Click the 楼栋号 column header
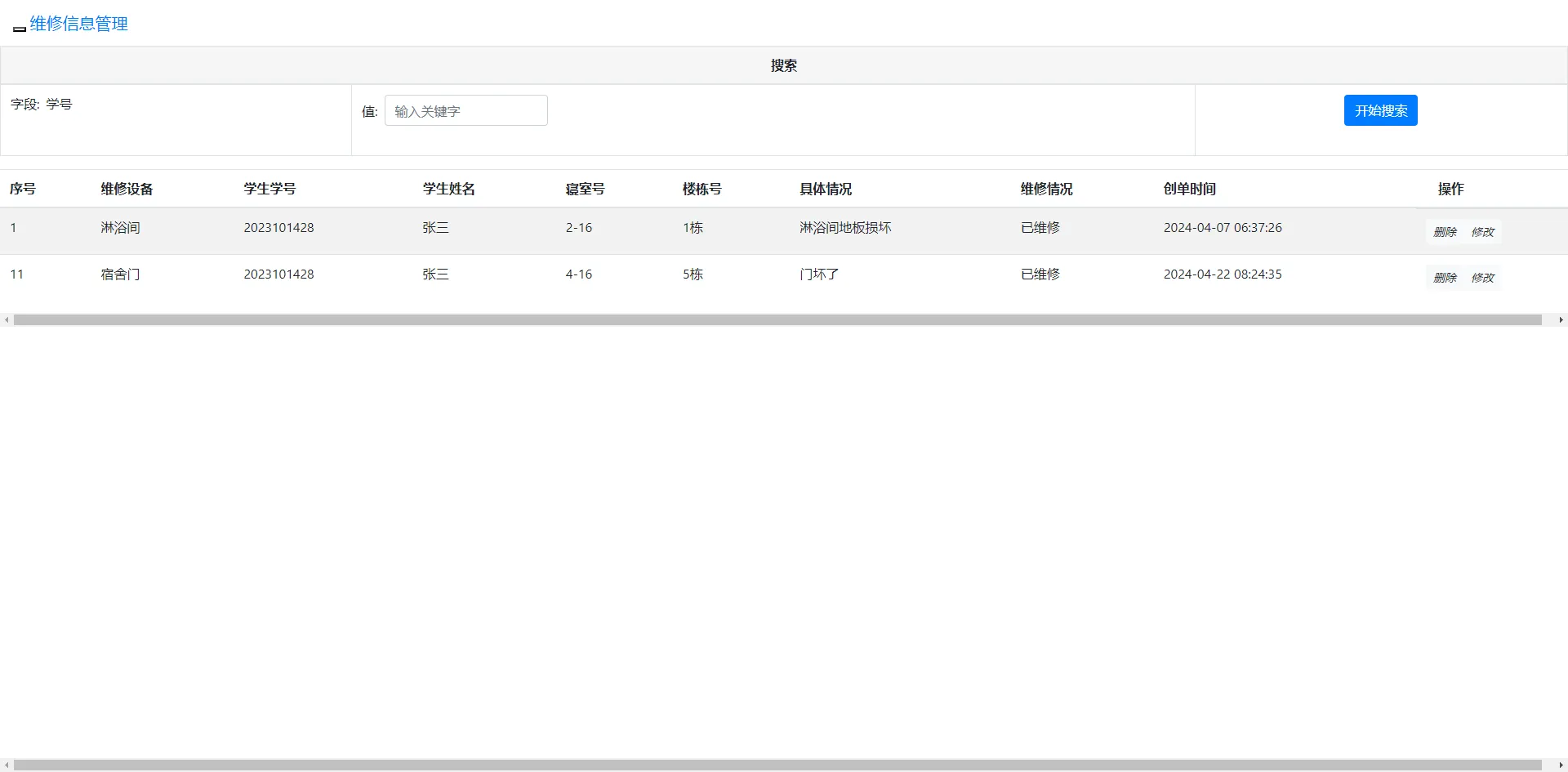This screenshot has height=772, width=1568. [x=702, y=189]
